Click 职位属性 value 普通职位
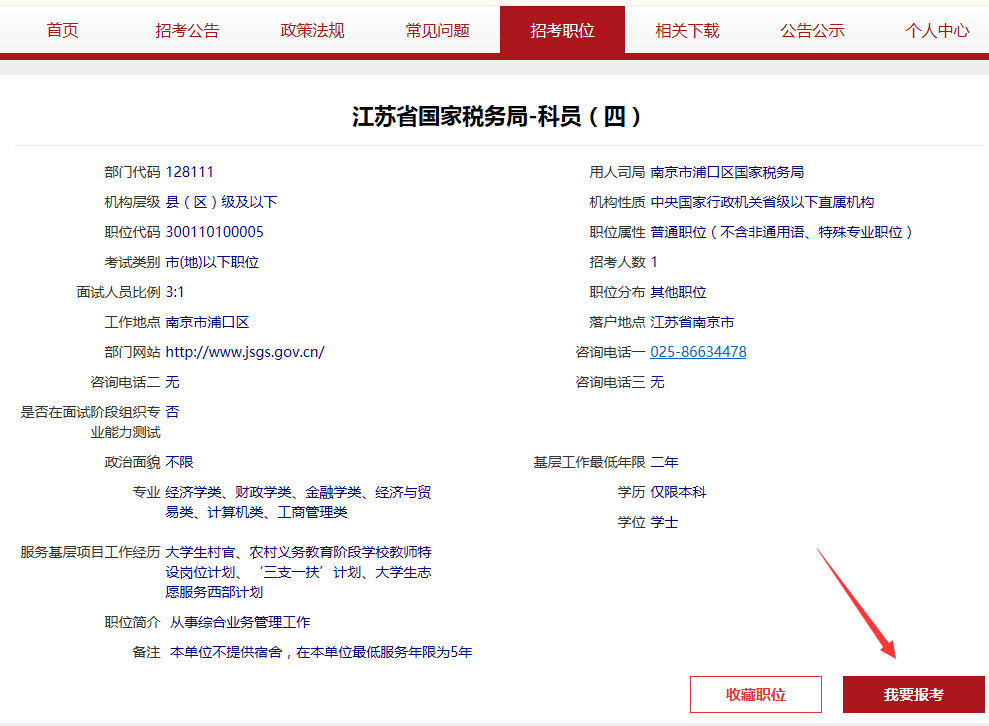The height and width of the screenshot is (726, 989). coord(781,232)
